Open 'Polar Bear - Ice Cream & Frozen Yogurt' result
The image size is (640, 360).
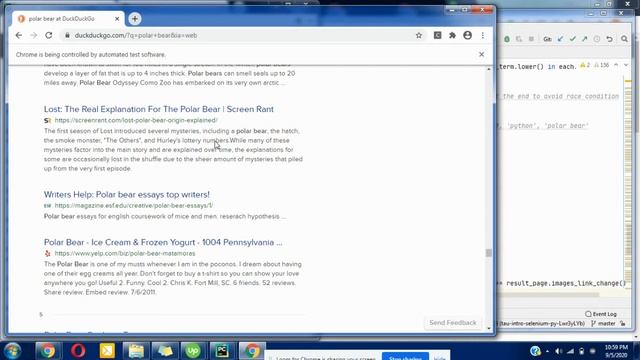pos(163,242)
